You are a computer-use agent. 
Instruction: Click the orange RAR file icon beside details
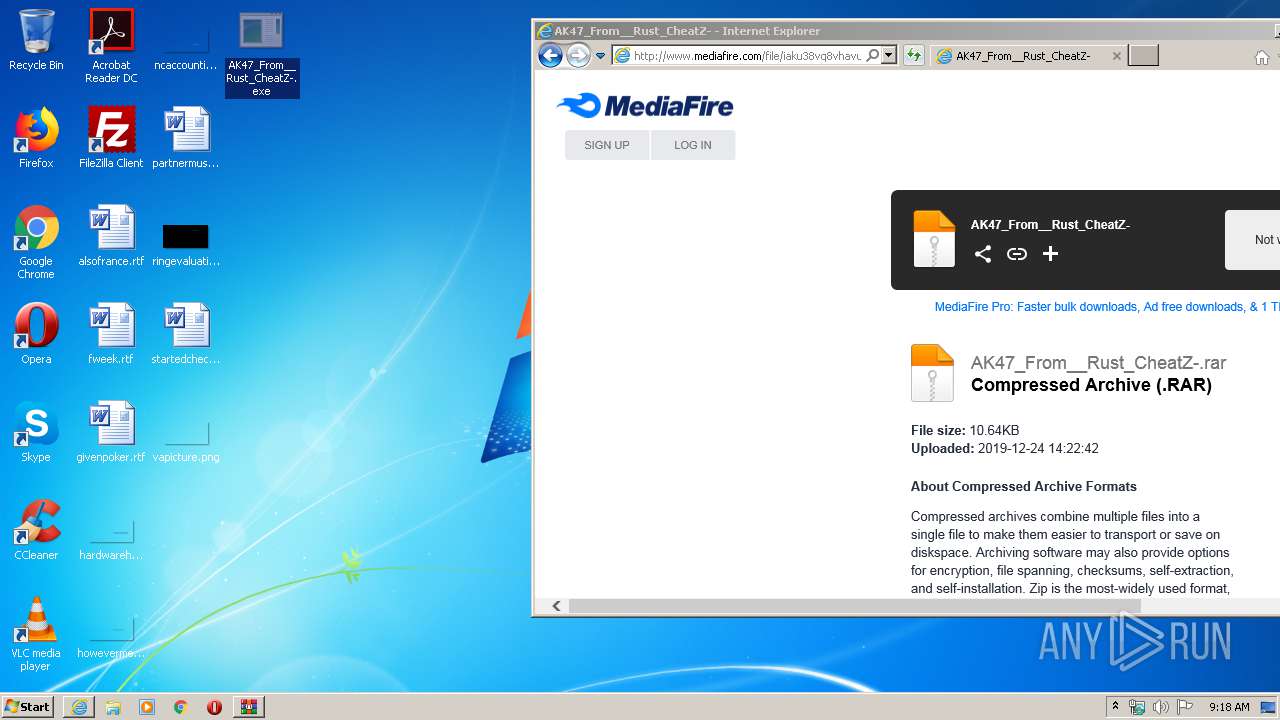932,373
